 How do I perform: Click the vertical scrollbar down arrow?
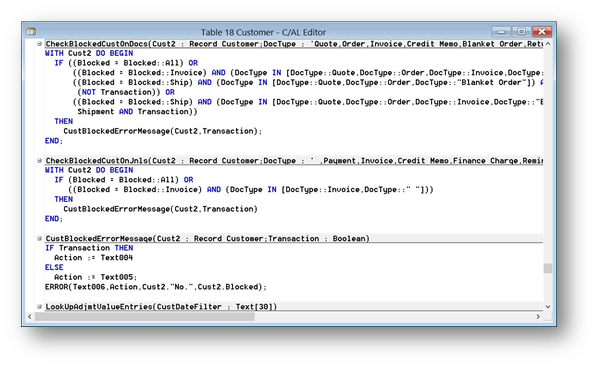[548, 306]
